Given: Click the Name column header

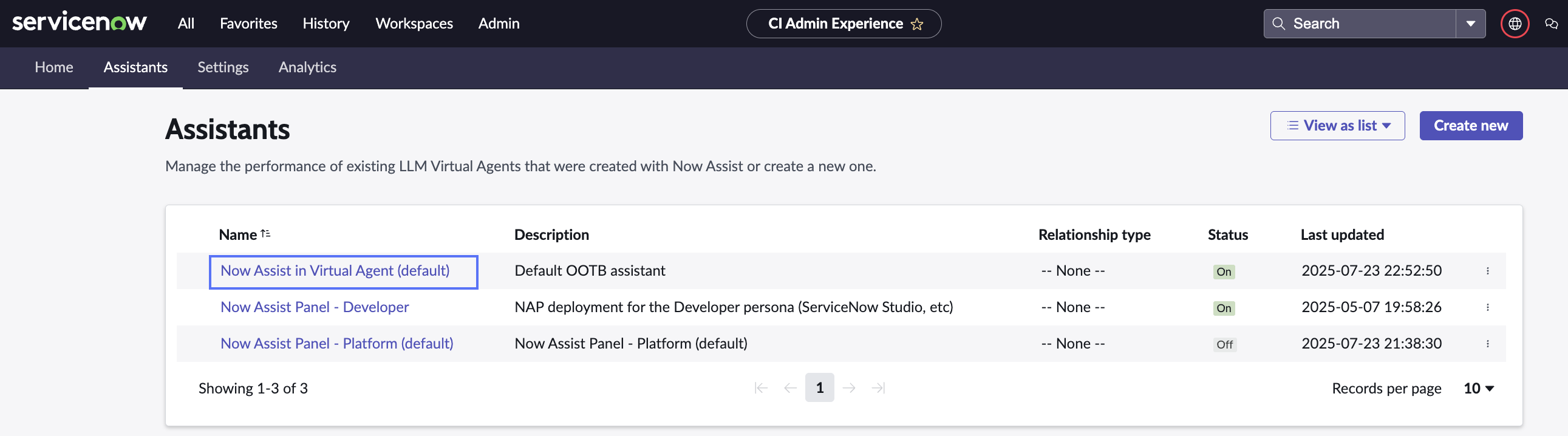Looking at the screenshot, I should [x=237, y=235].
